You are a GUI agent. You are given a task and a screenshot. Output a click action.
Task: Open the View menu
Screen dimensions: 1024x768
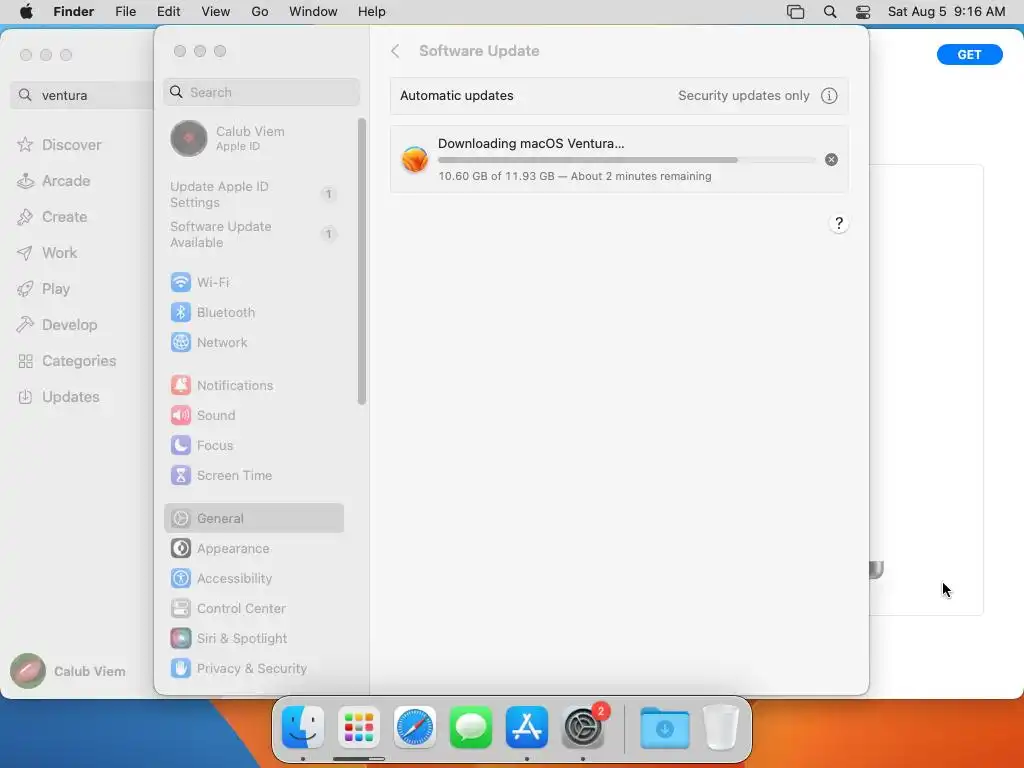[x=216, y=12]
